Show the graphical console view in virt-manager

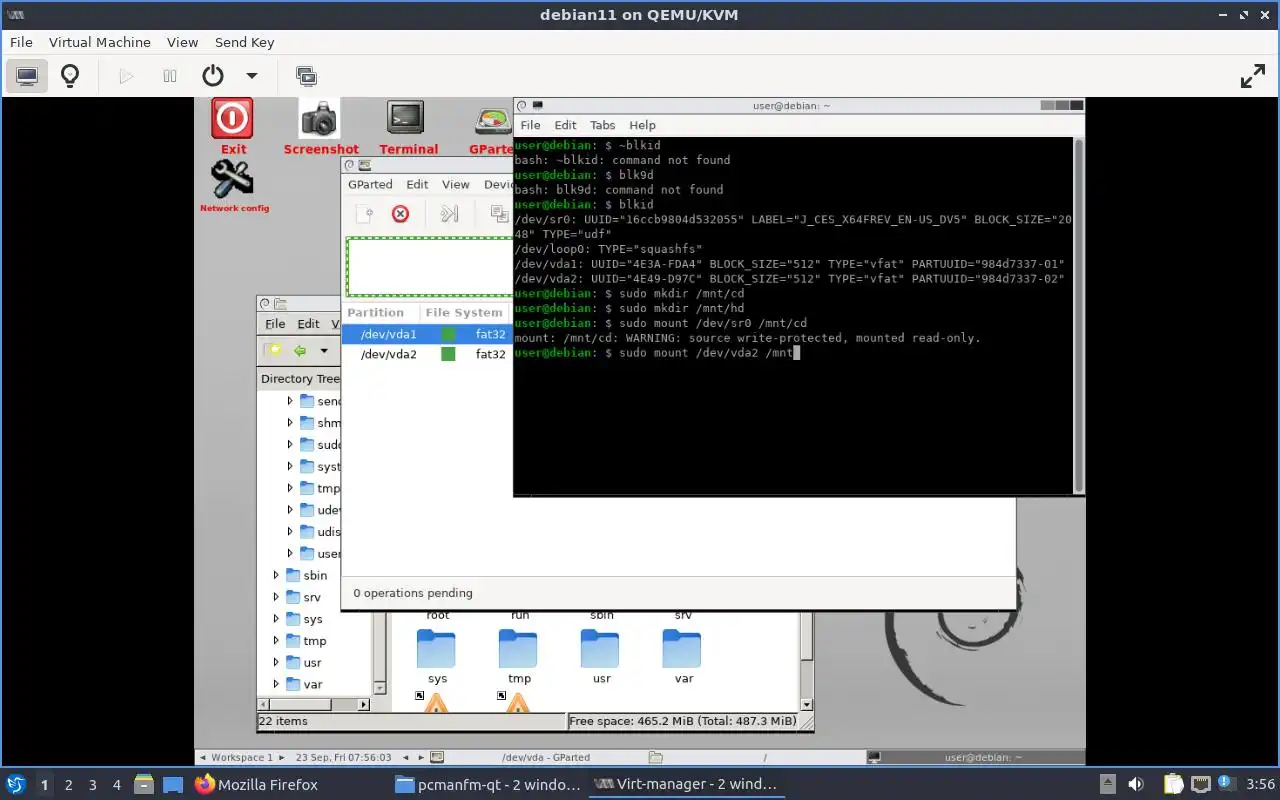click(27, 76)
